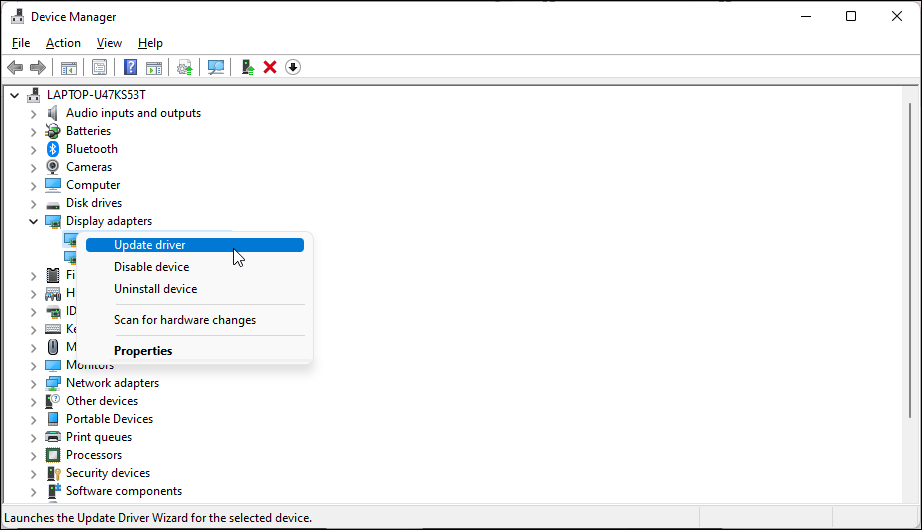Click the webcam icon beside Cameras

(x=53, y=167)
